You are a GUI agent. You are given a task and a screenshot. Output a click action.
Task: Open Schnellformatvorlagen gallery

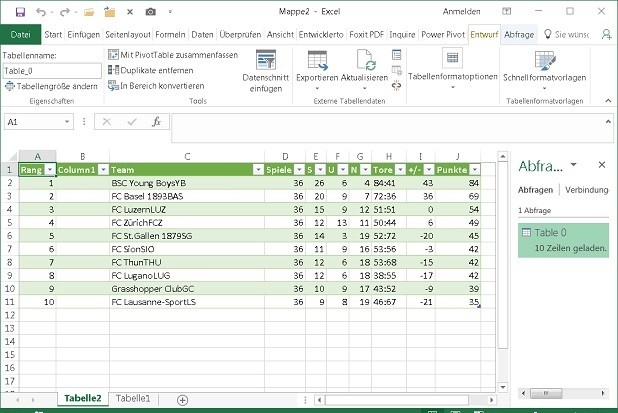point(545,71)
